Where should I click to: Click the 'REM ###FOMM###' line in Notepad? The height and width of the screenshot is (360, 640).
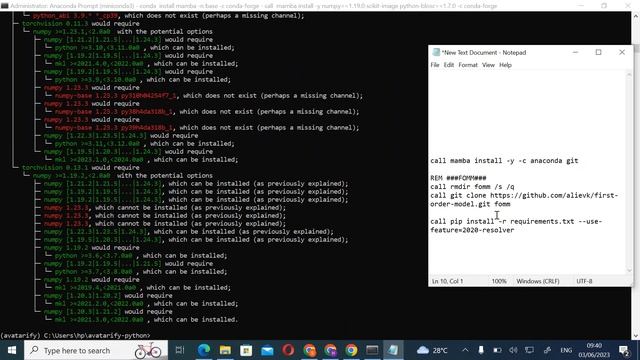[458, 178]
